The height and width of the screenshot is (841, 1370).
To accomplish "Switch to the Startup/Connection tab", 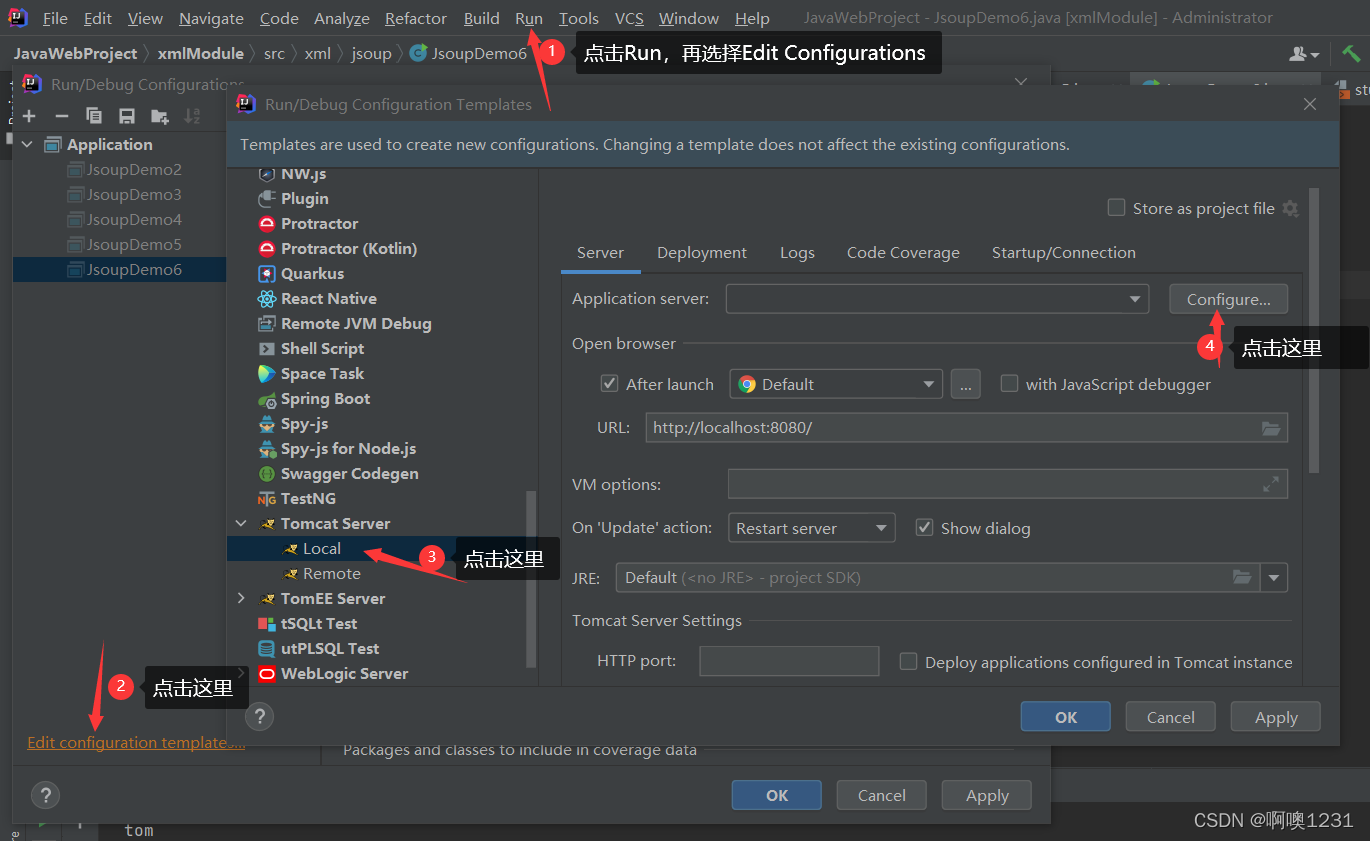I will pyautogui.click(x=1064, y=253).
